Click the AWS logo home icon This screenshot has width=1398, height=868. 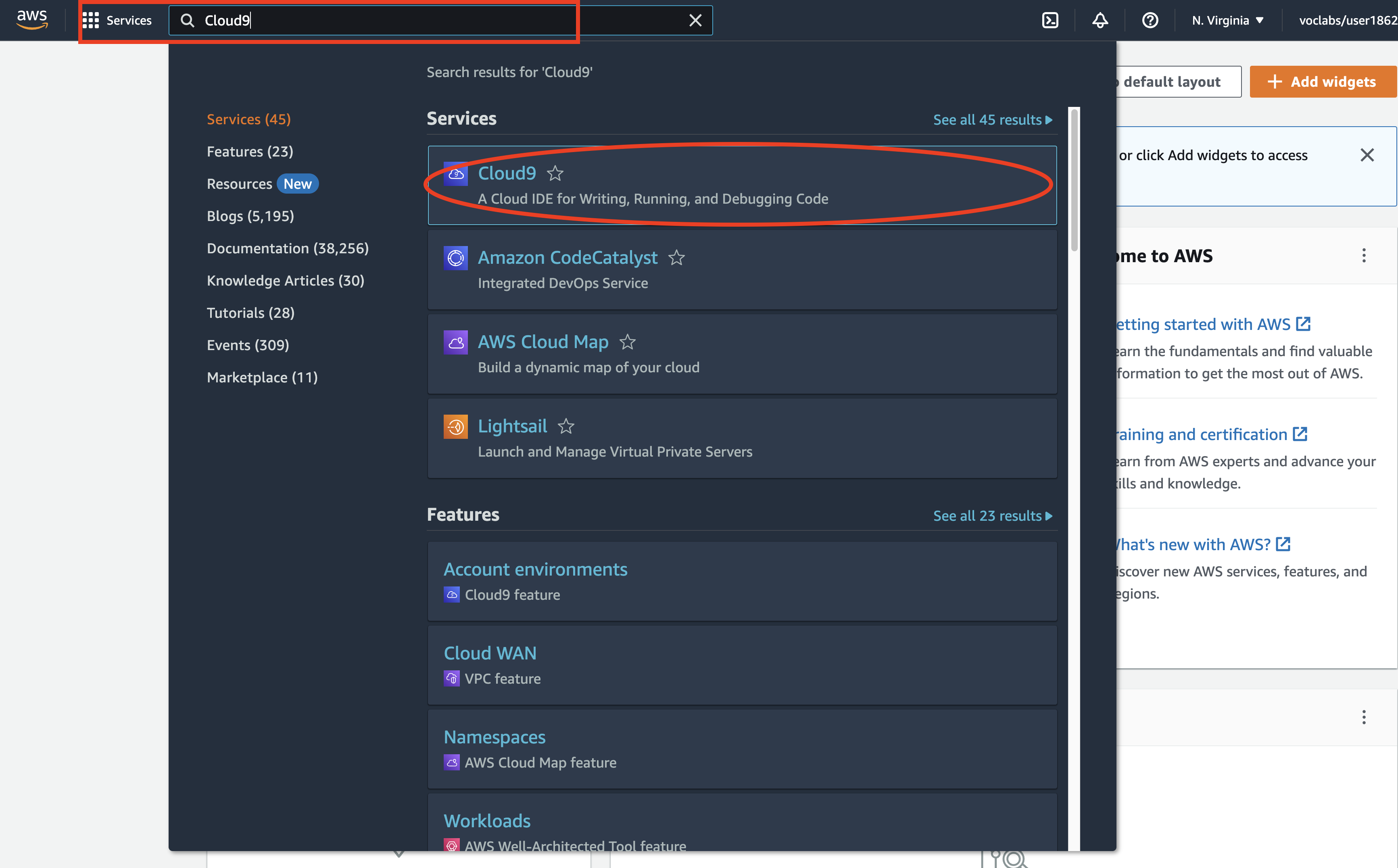32,19
